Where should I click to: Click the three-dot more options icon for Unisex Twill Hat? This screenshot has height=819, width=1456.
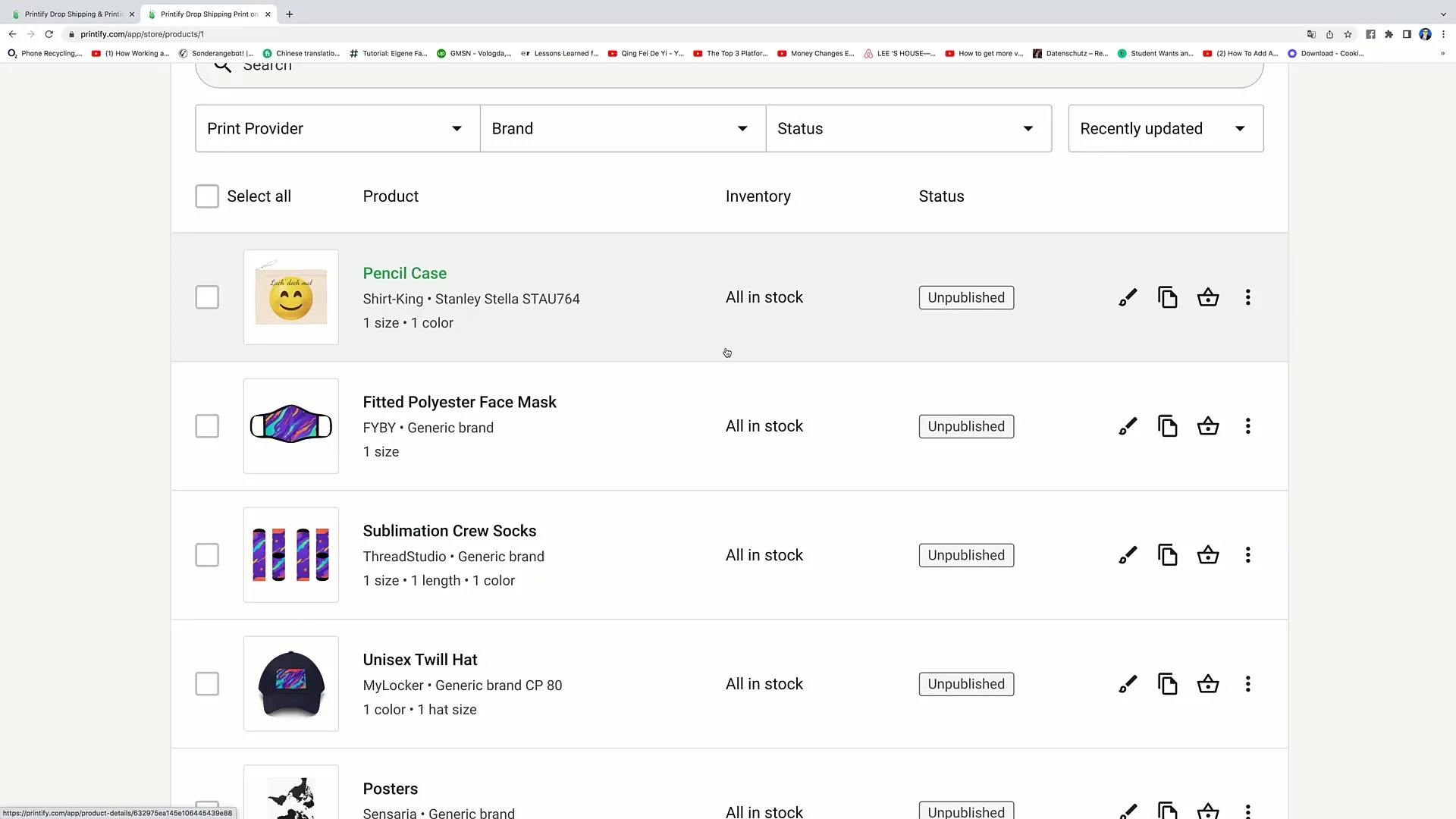coord(1249,684)
